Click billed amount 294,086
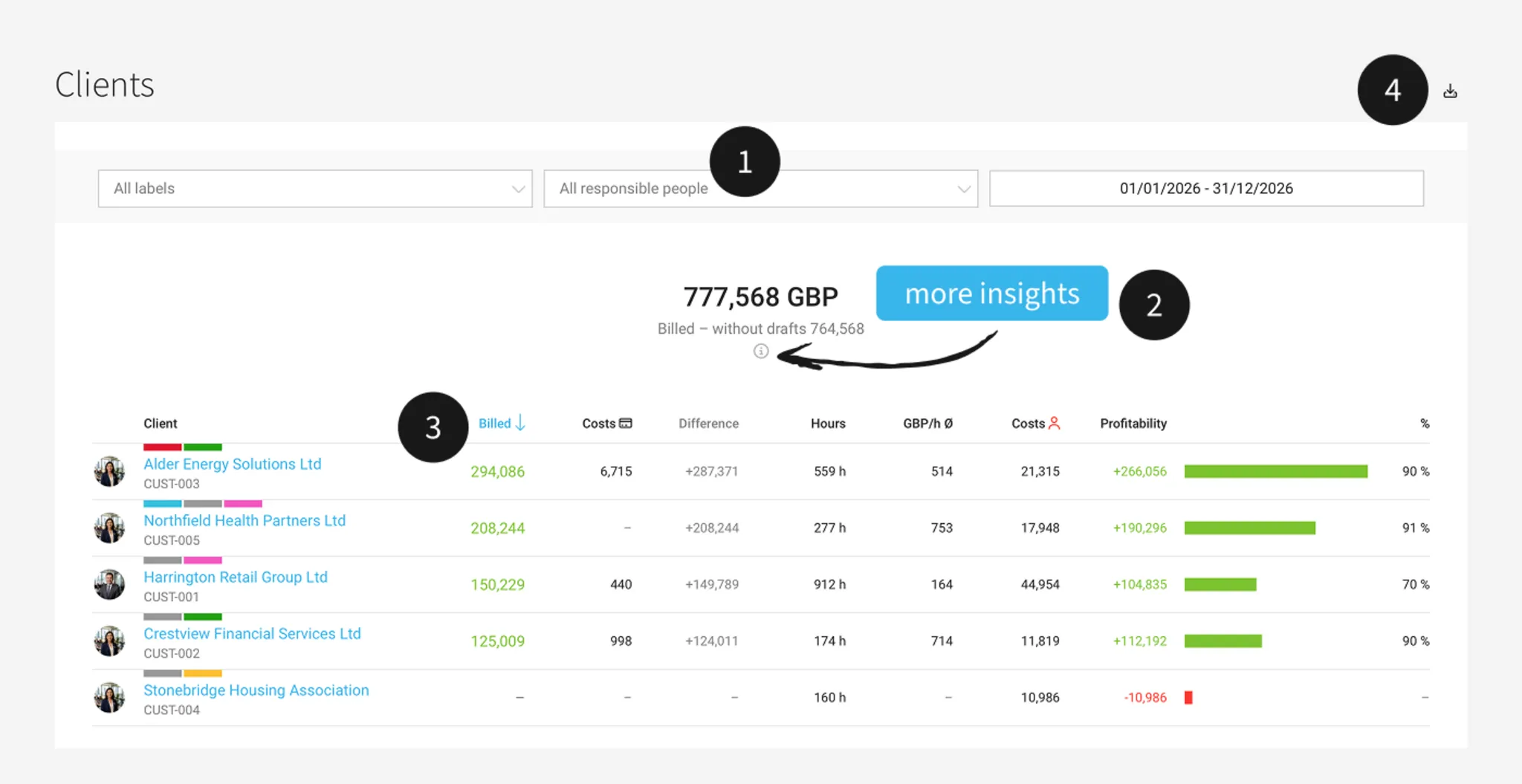The width and height of the screenshot is (1522, 784). [x=497, y=471]
